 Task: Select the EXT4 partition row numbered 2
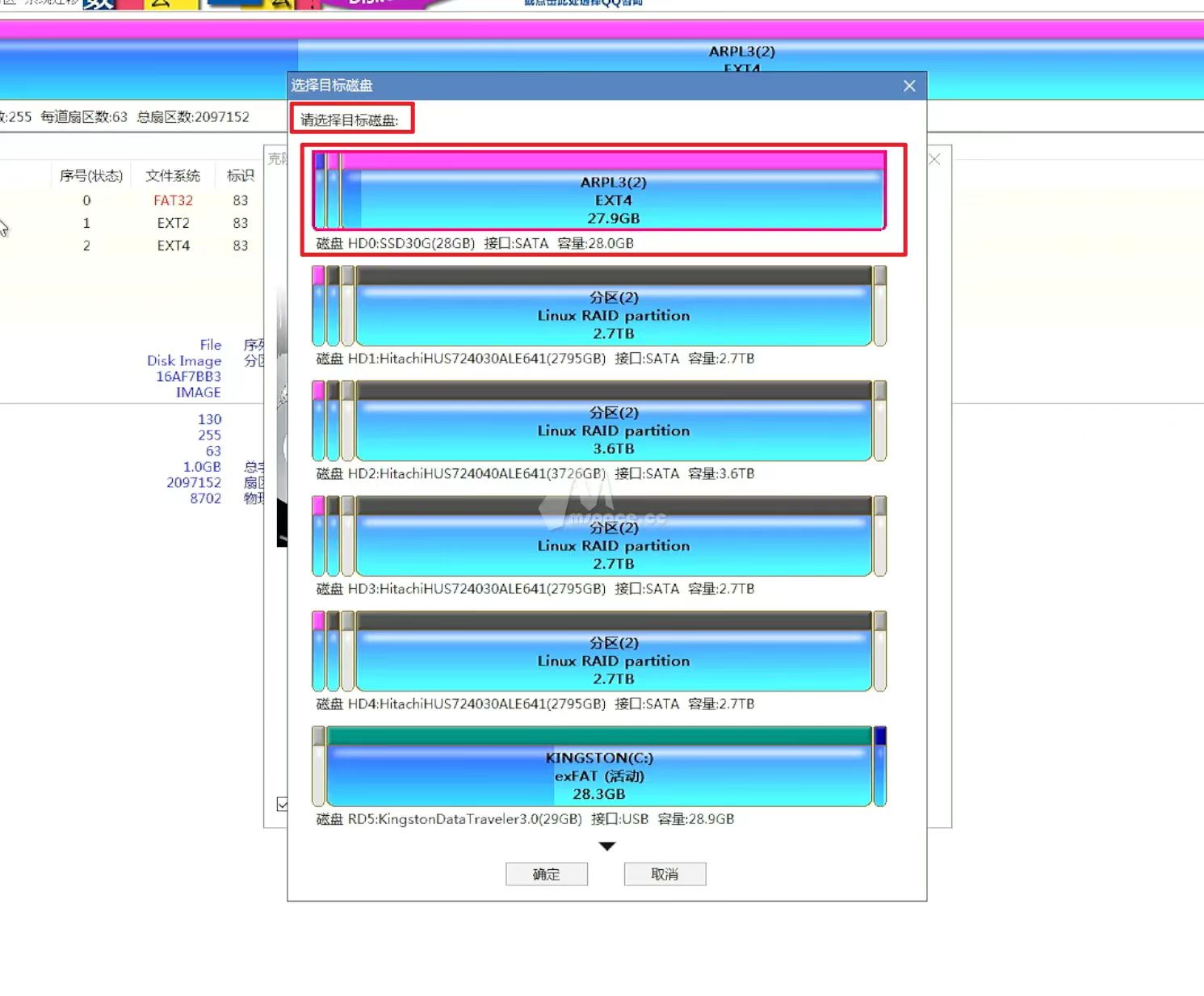click(173, 246)
